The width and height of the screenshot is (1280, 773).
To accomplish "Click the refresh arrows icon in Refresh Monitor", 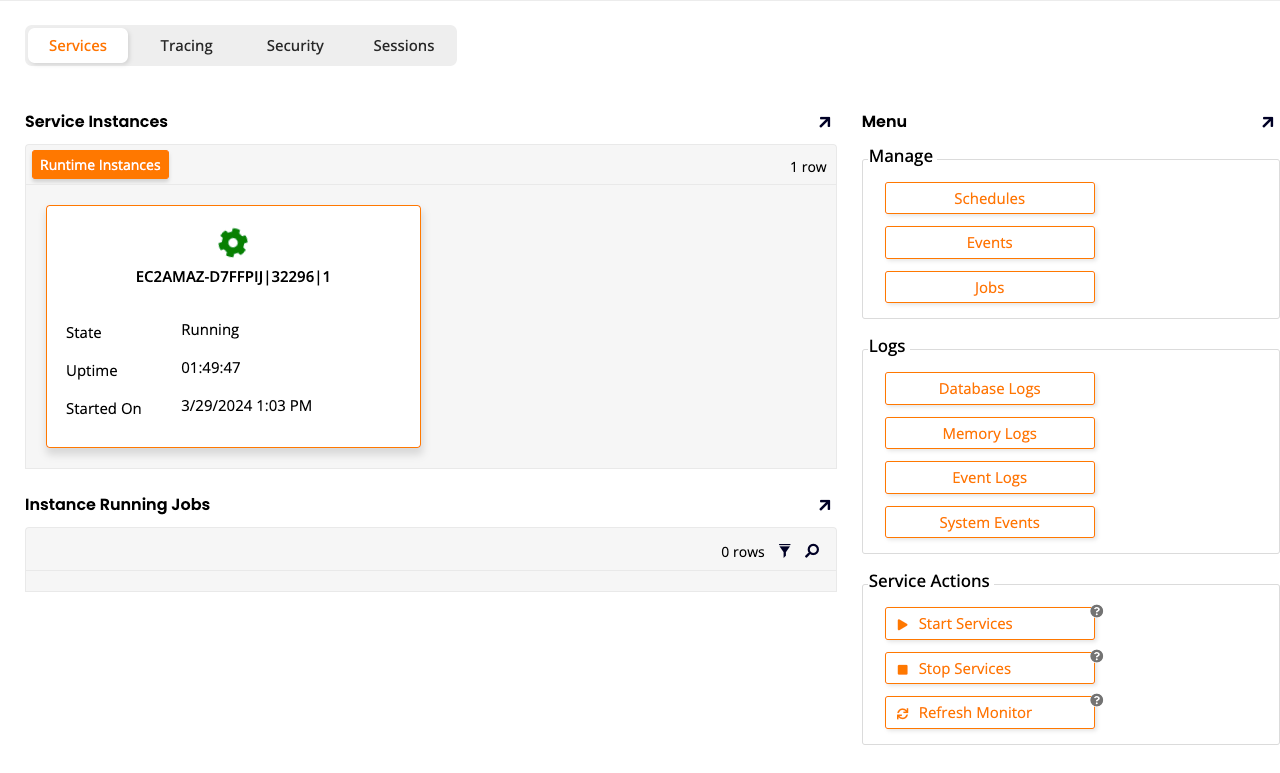I will (903, 712).
